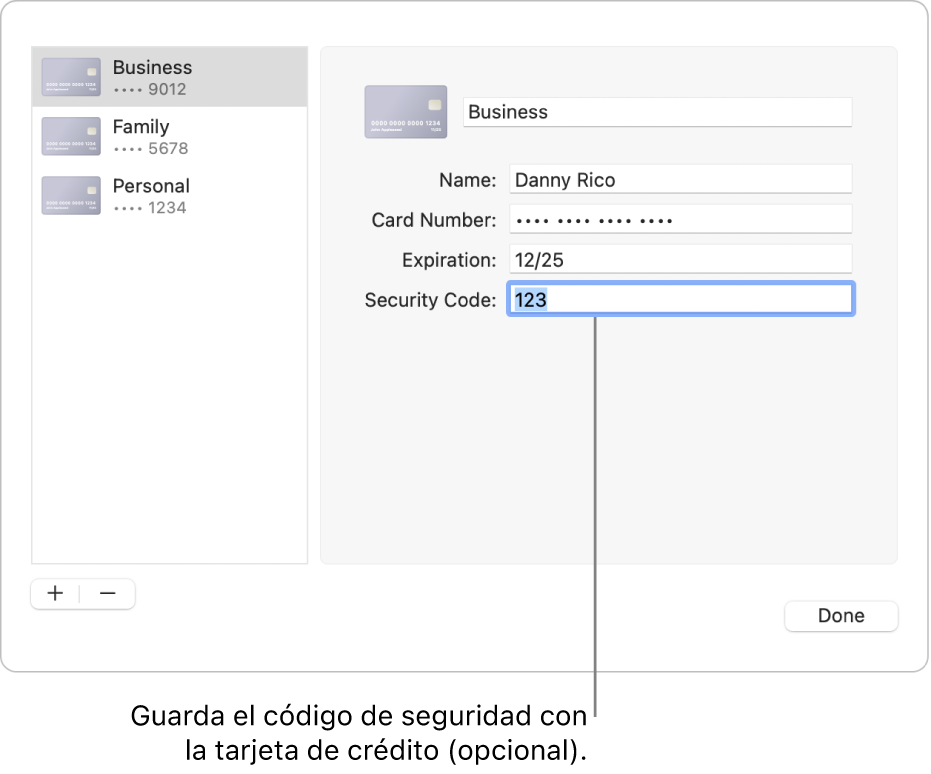Click the plus icon to add a card
Image resolution: width=931 pixels, height=774 pixels.
pyautogui.click(x=55, y=593)
